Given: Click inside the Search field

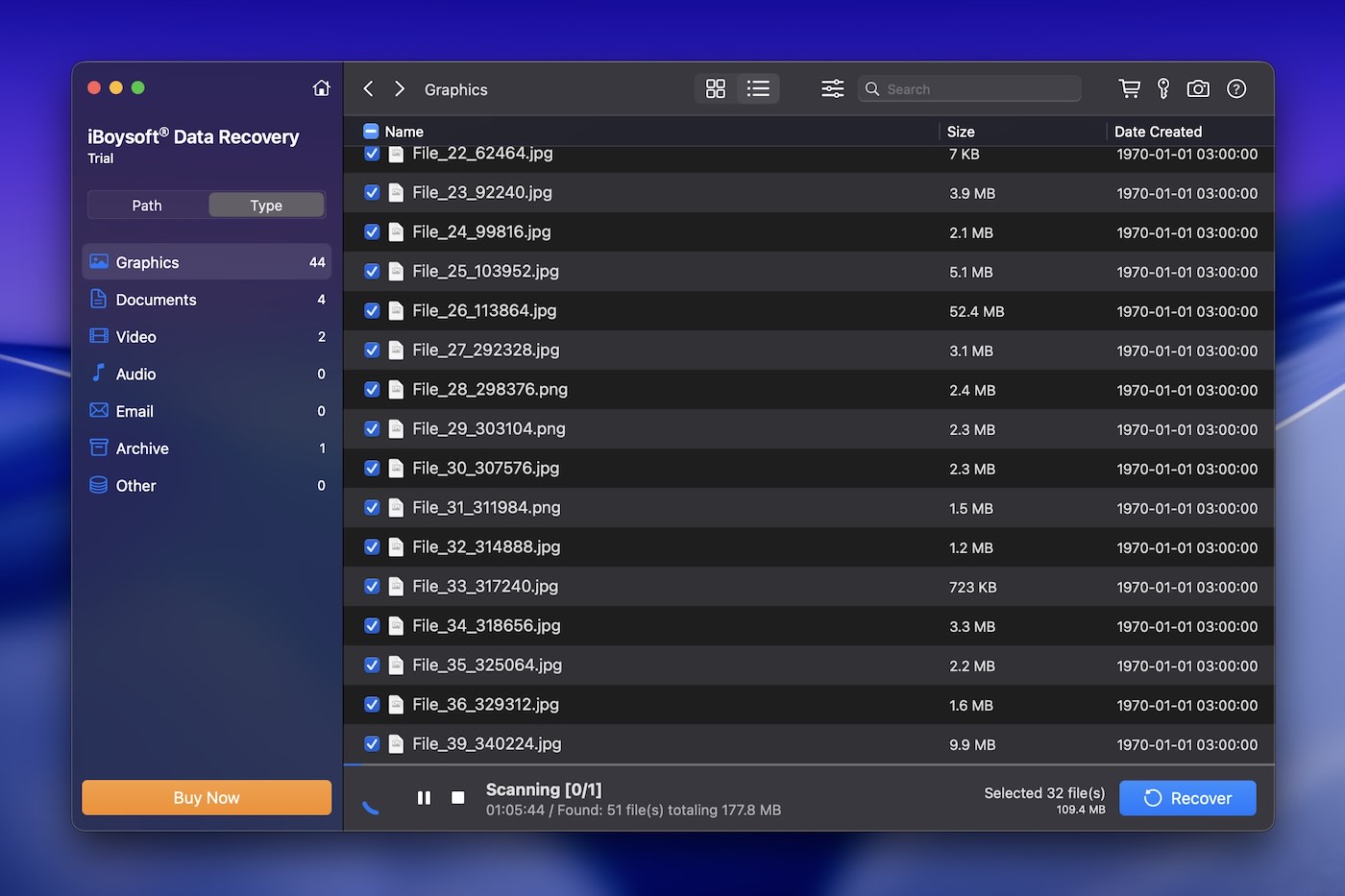Looking at the screenshot, I should click(970, 88).
